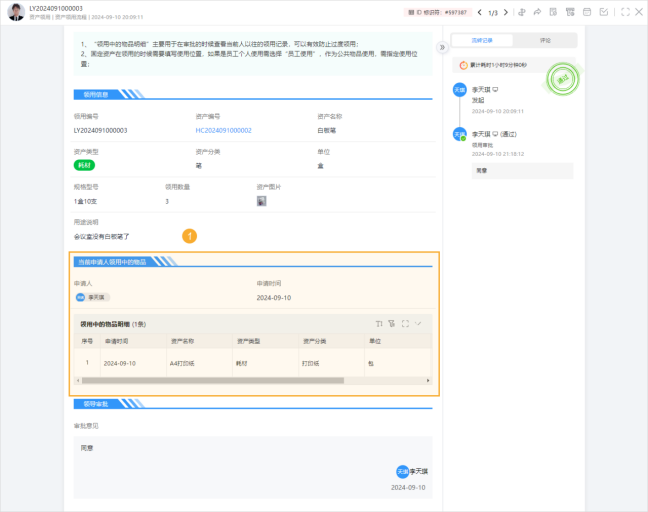This screenshot has width=648, height=512.
Task: Click the text size icon in items table
Action: pos(379,323)
